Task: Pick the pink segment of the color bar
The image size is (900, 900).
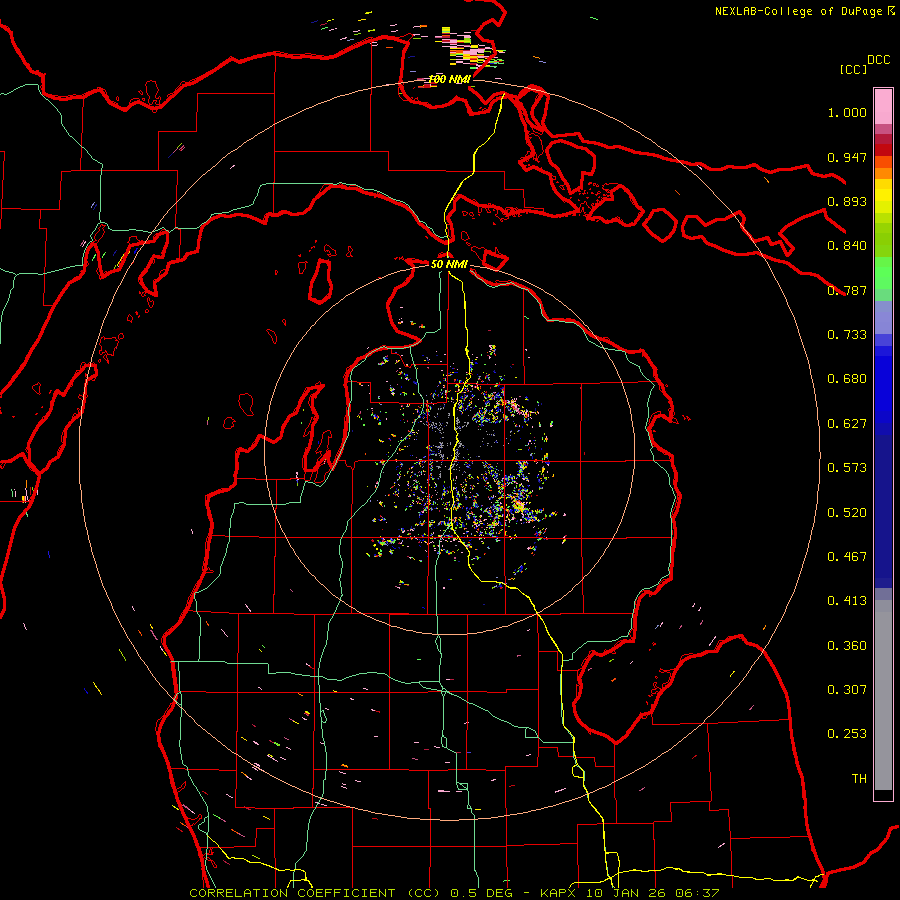Action: point(883,106)
